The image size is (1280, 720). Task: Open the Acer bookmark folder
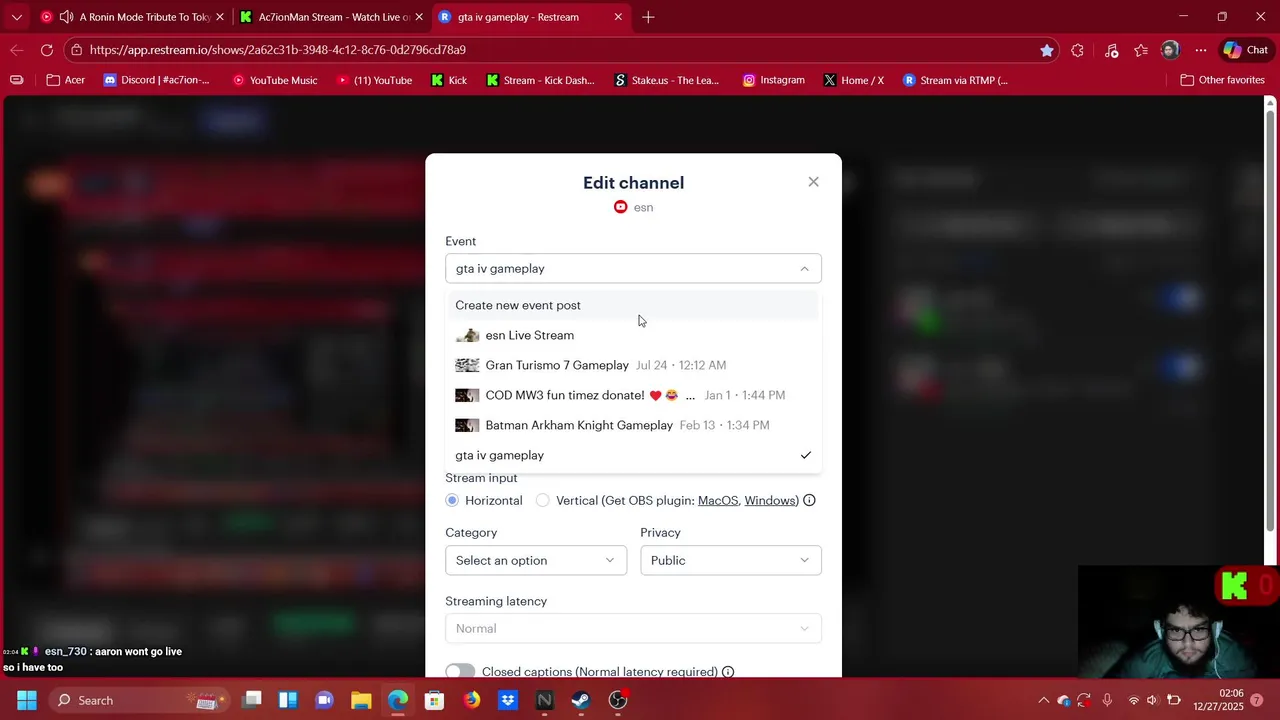click(x=66, y=80)
